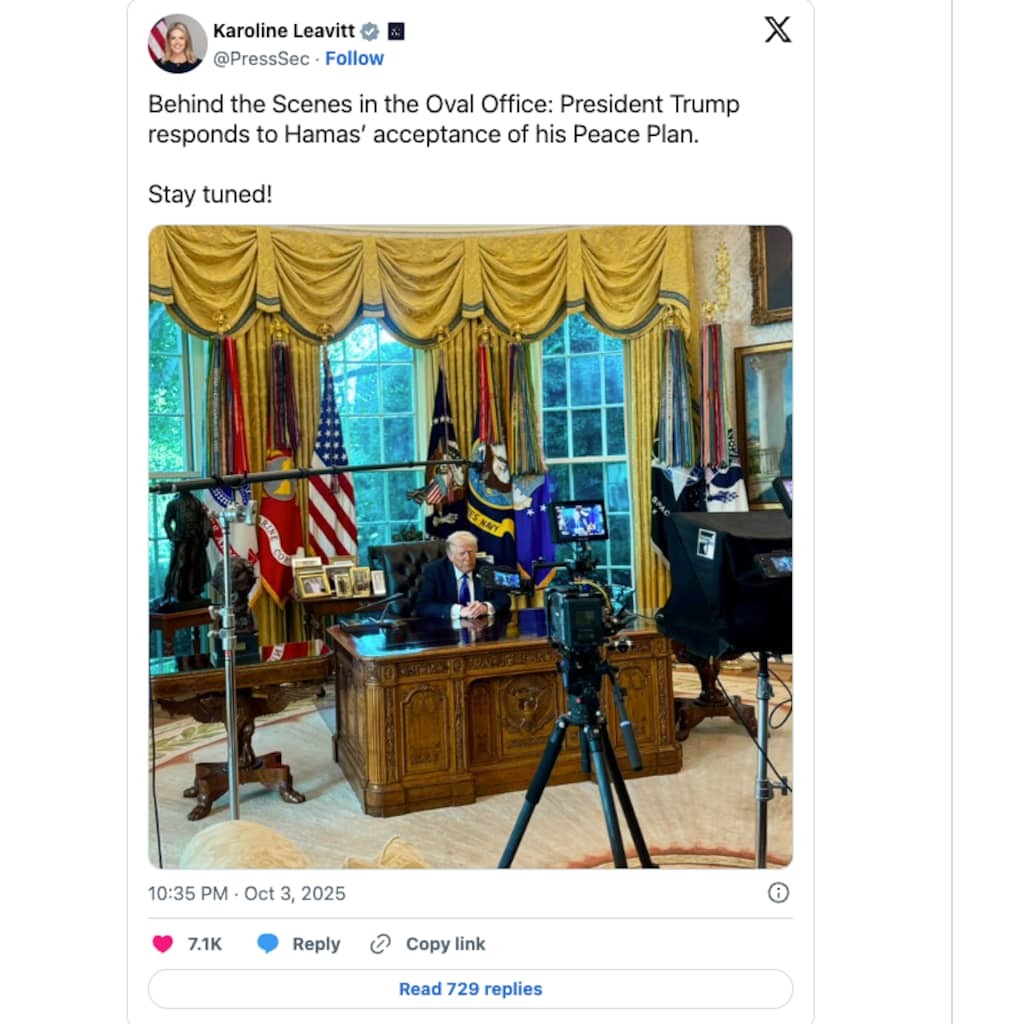The width and height of the screenshot is (1024, 1024).
Task: Click the 7.1K likes count
Action: 205,944
